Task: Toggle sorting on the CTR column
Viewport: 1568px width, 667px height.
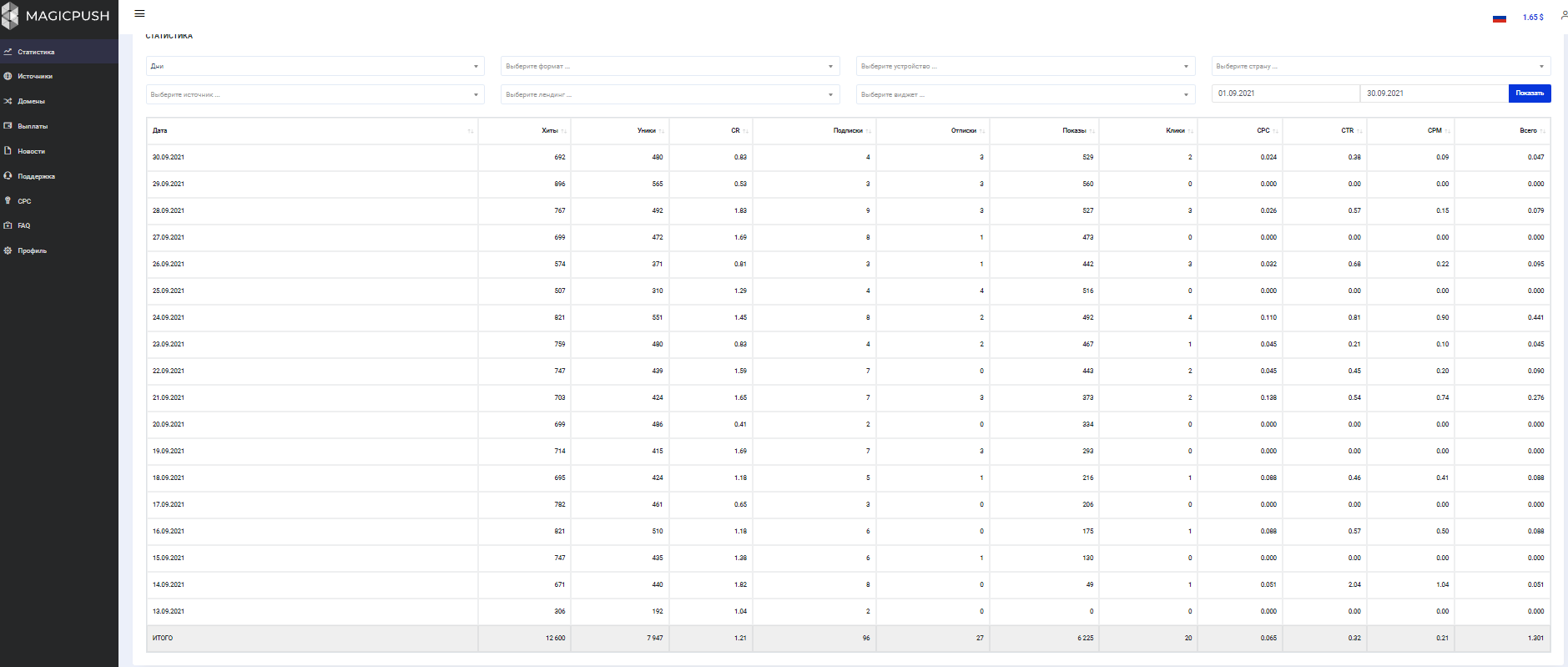Action: click(x=1347, y=131)
